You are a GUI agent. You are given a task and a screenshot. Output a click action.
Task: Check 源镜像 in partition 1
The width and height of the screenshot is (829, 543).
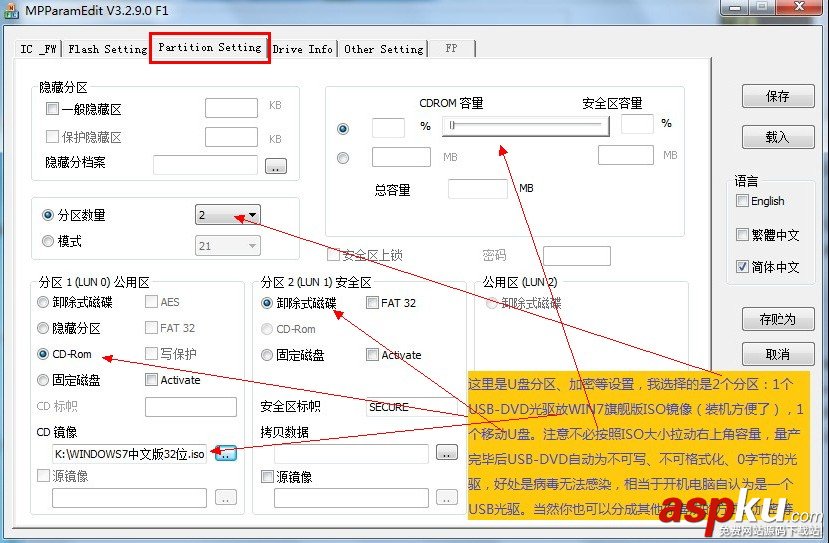tap(43, 476)
